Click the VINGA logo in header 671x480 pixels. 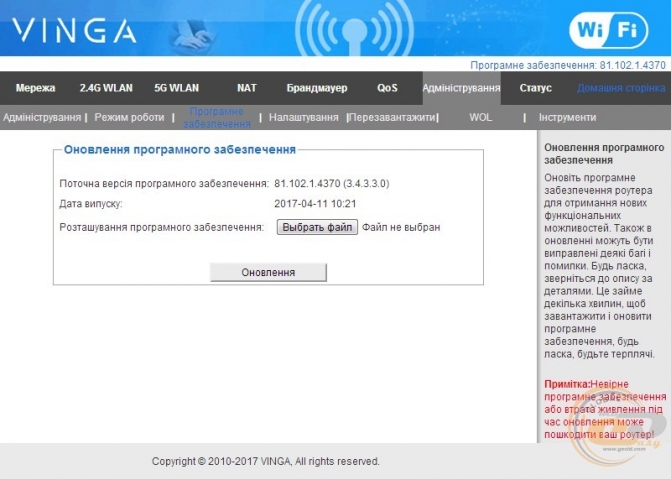coord(74,31)
